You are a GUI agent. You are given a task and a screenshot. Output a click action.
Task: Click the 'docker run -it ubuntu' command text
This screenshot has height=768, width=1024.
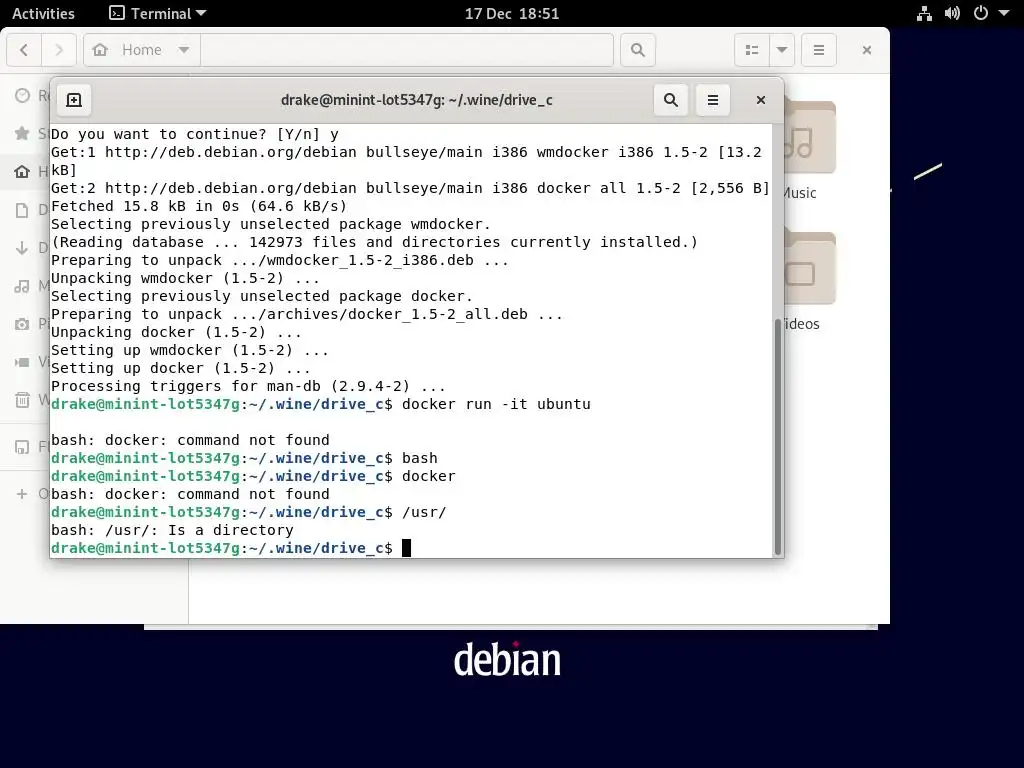coord(496,404)
